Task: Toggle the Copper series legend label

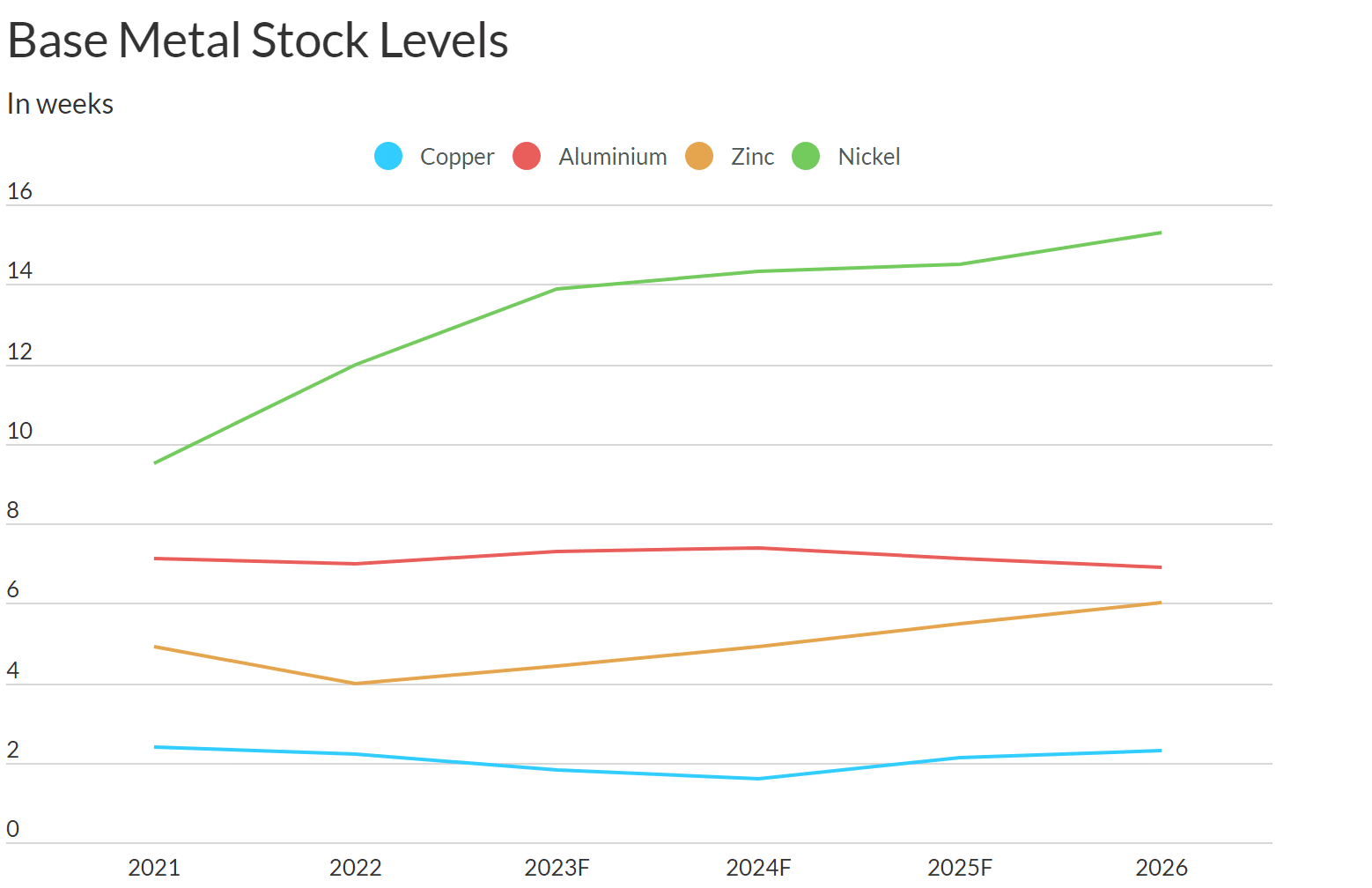Action: coord(456,157)
